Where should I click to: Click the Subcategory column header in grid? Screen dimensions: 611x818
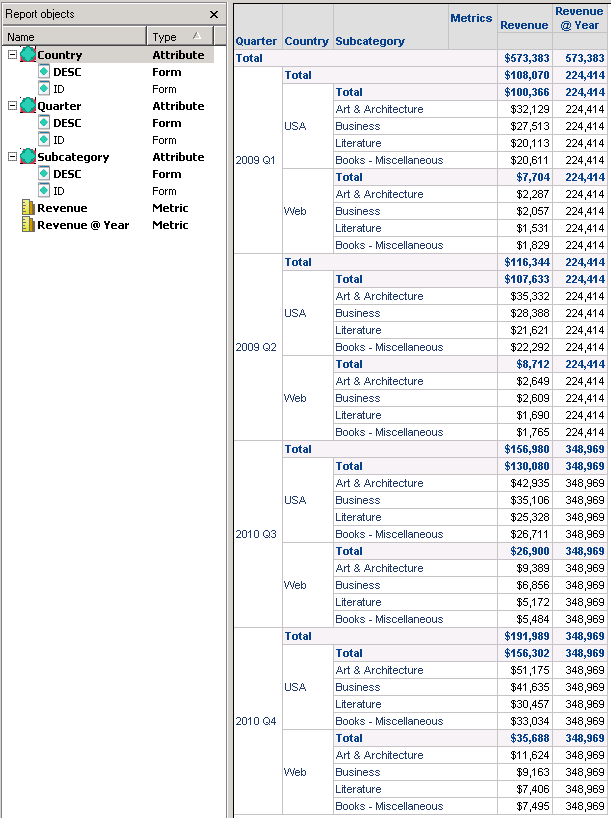coord(370,41)
